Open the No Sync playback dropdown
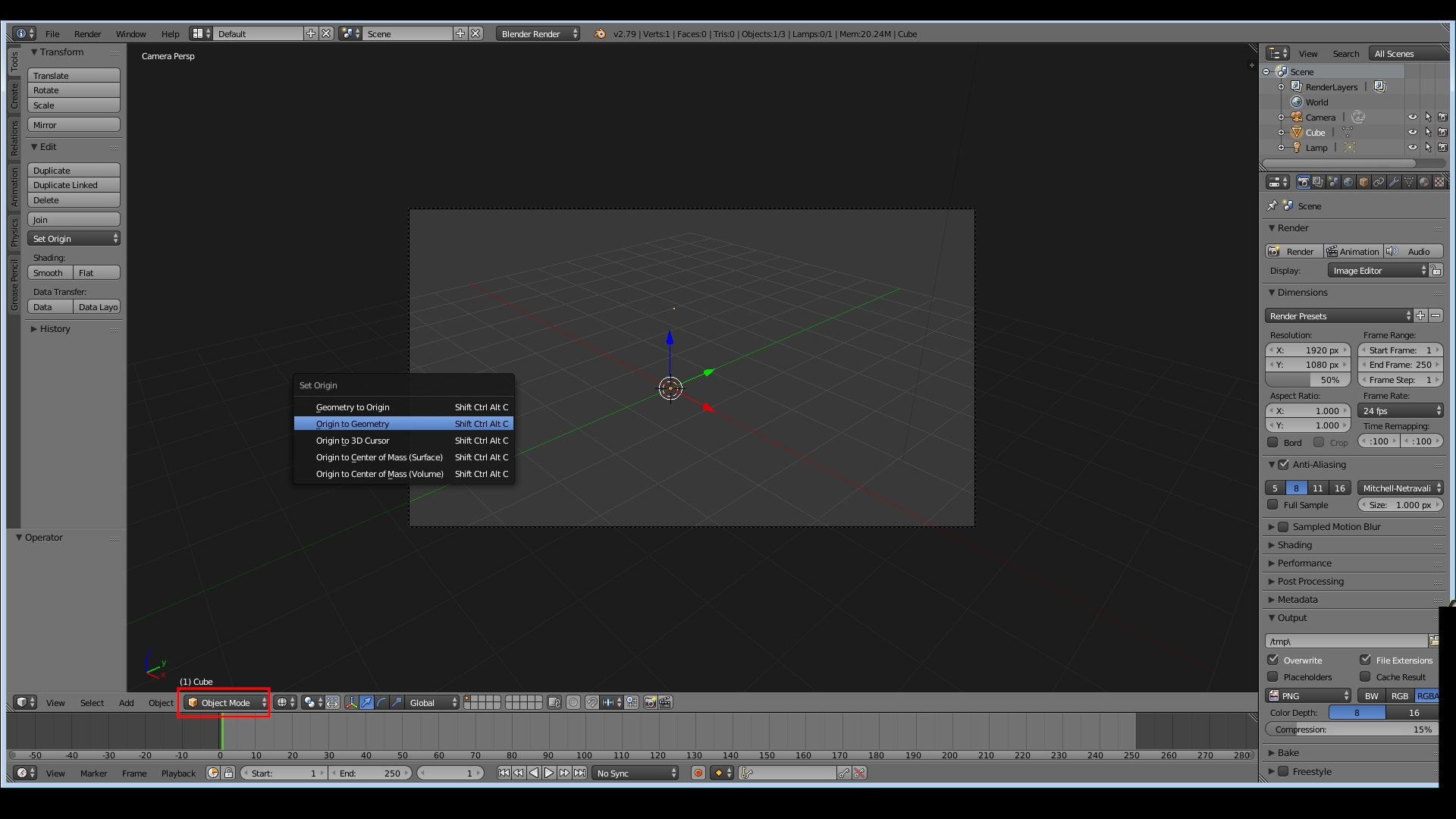 click(x=635, y=773)
